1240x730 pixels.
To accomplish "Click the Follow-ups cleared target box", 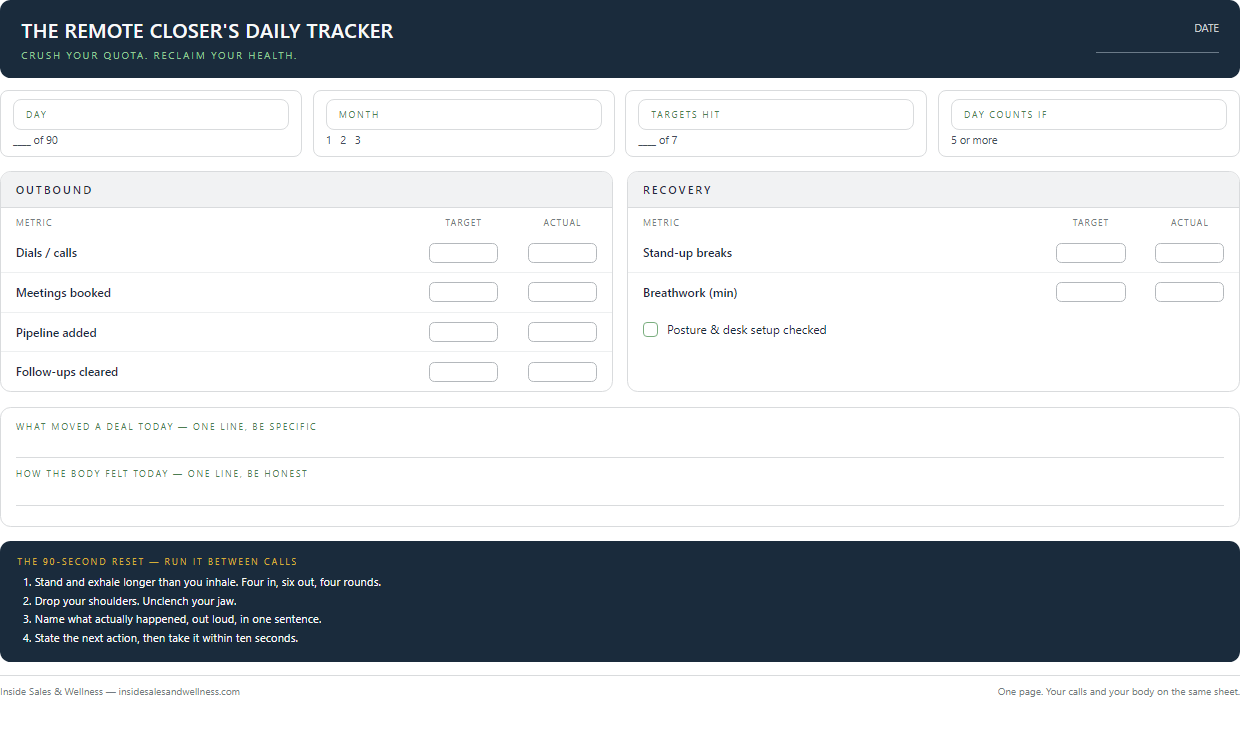I will (x=463, y=372).
